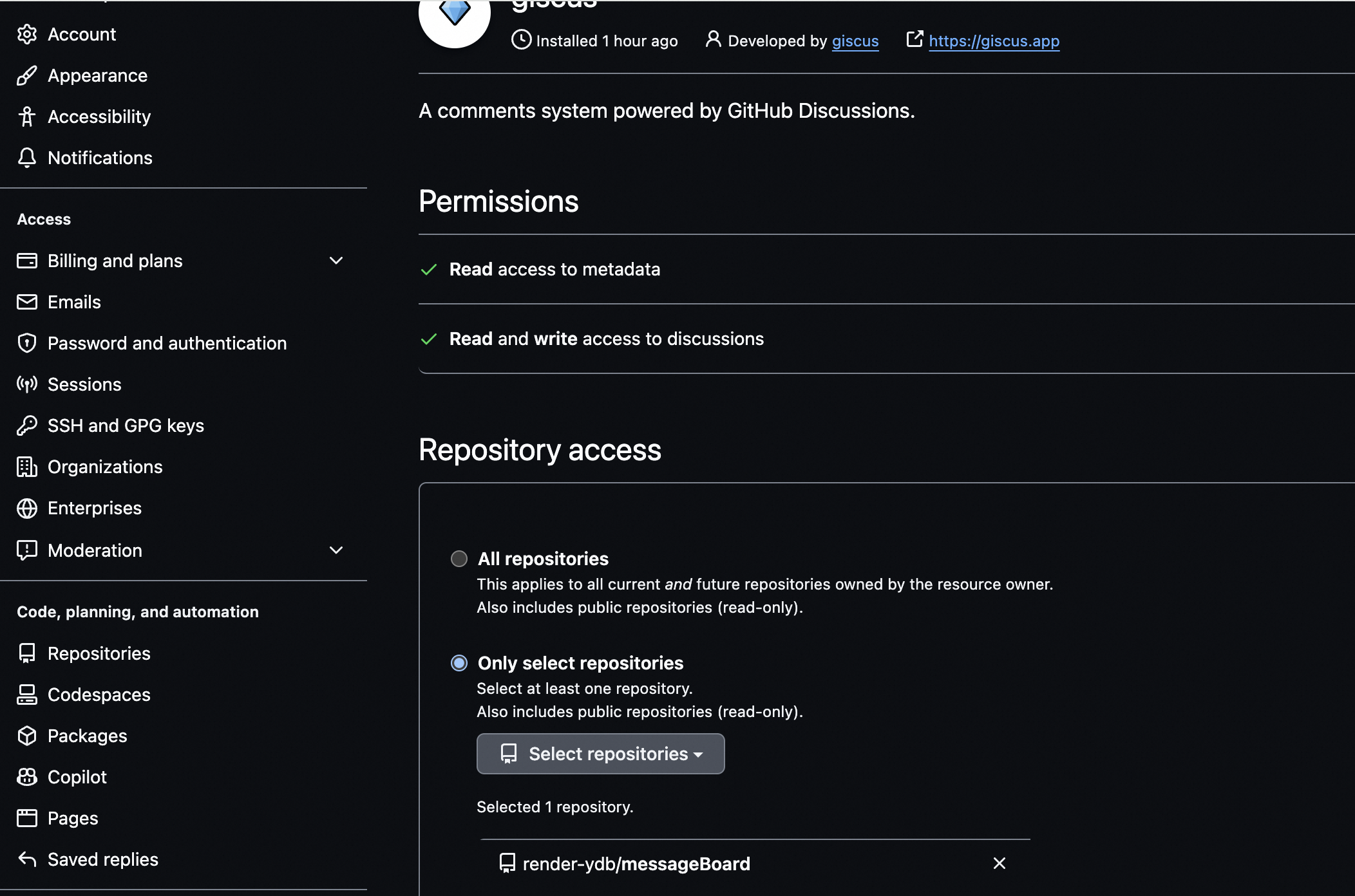Image resolution: width=1355 pixels, height=896 pixels.
Task: Open the Select repositories dropdown
Action: pos(600,754)
